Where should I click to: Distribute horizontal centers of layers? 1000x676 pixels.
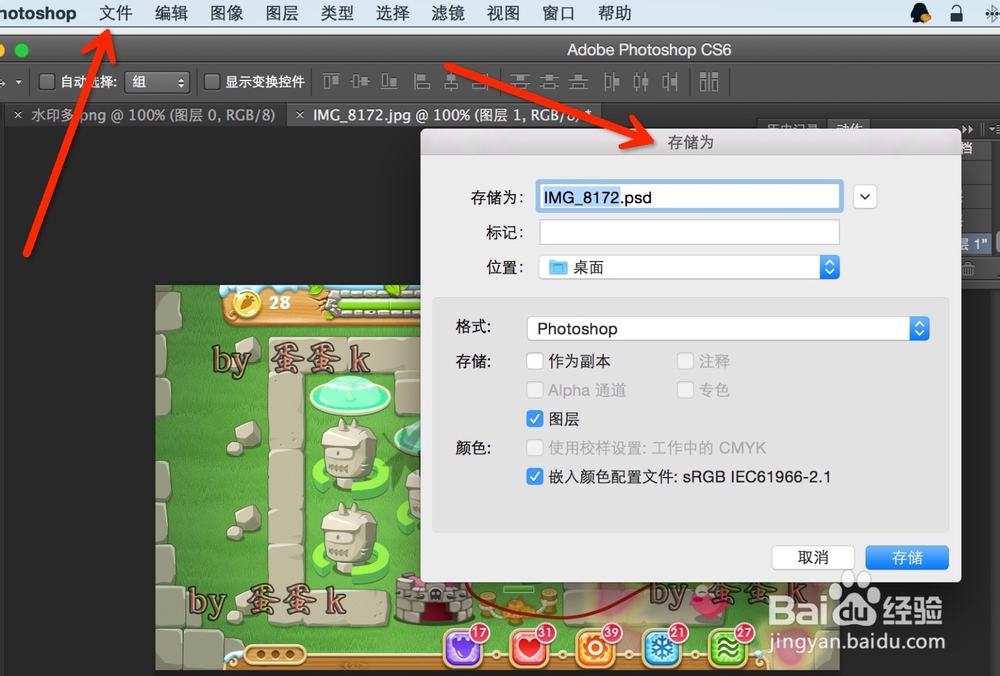(x=641, y=82)
